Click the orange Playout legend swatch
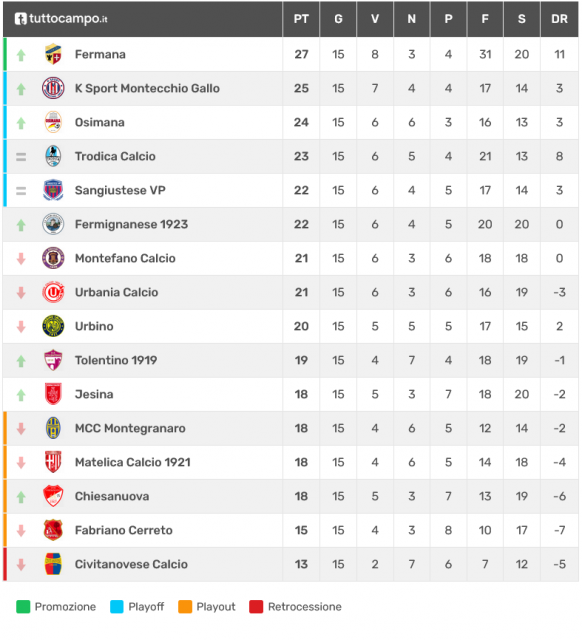 [185, 607]
